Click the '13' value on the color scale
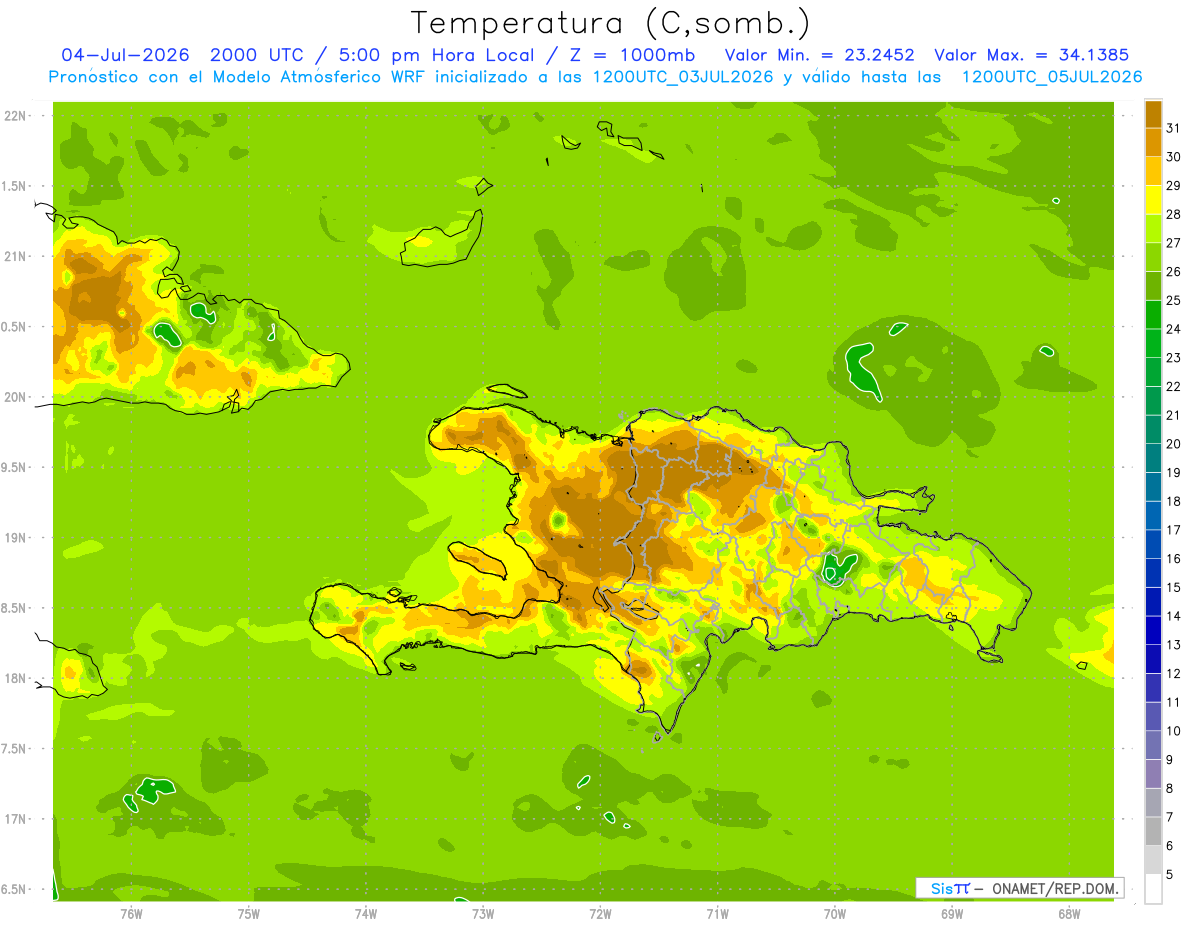The image size is (1200, 927). tap(1174, 645)
